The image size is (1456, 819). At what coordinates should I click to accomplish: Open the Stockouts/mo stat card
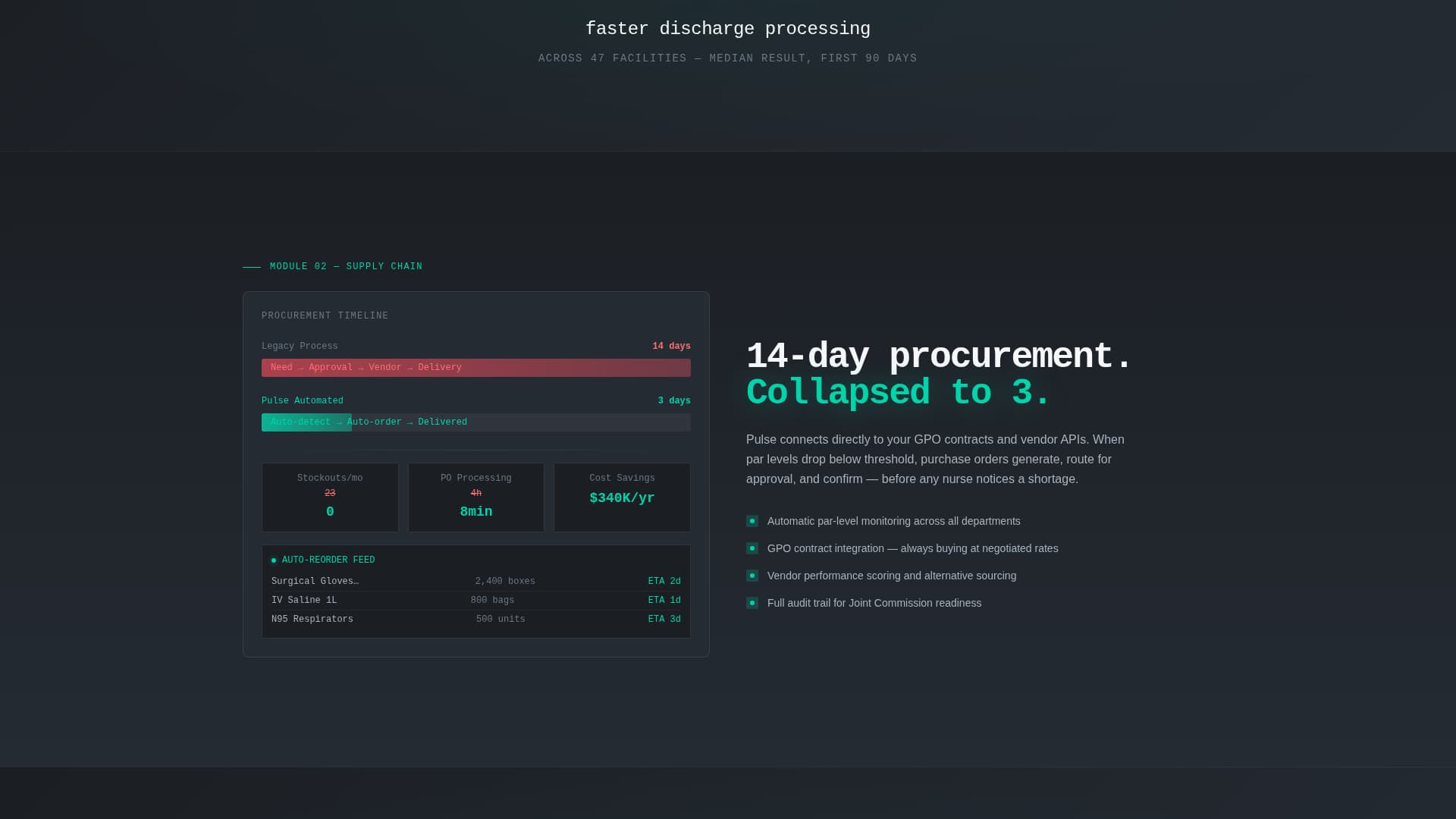coord(330,497)
